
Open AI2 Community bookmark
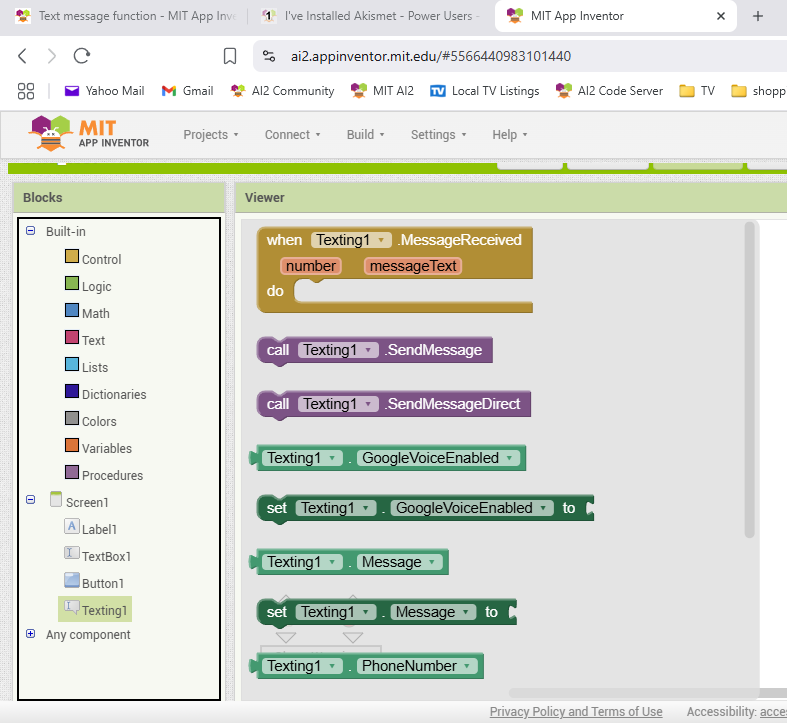282,91
